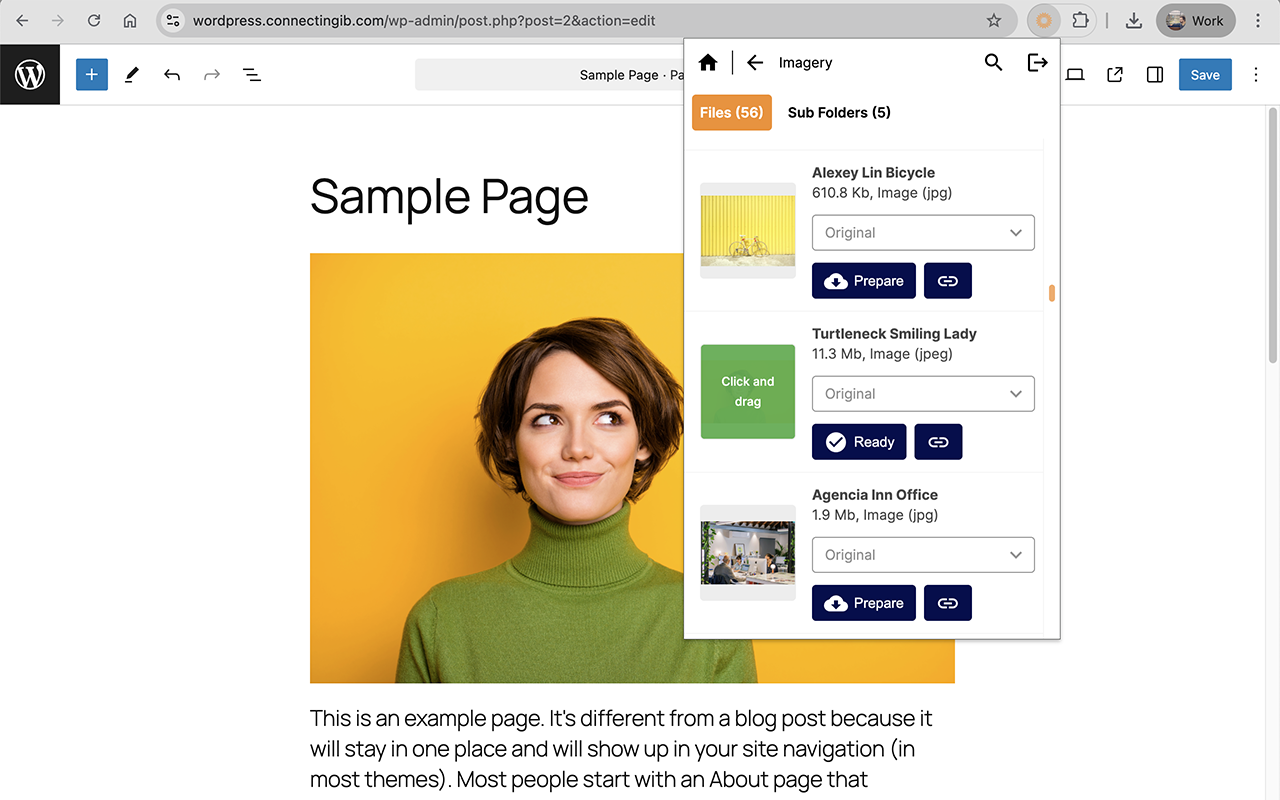The width and height of the screenshot is (1280, 800).
Task: Open the Sub Folders (5) tab
Action: pyautogui.click(x=839, y=112)
